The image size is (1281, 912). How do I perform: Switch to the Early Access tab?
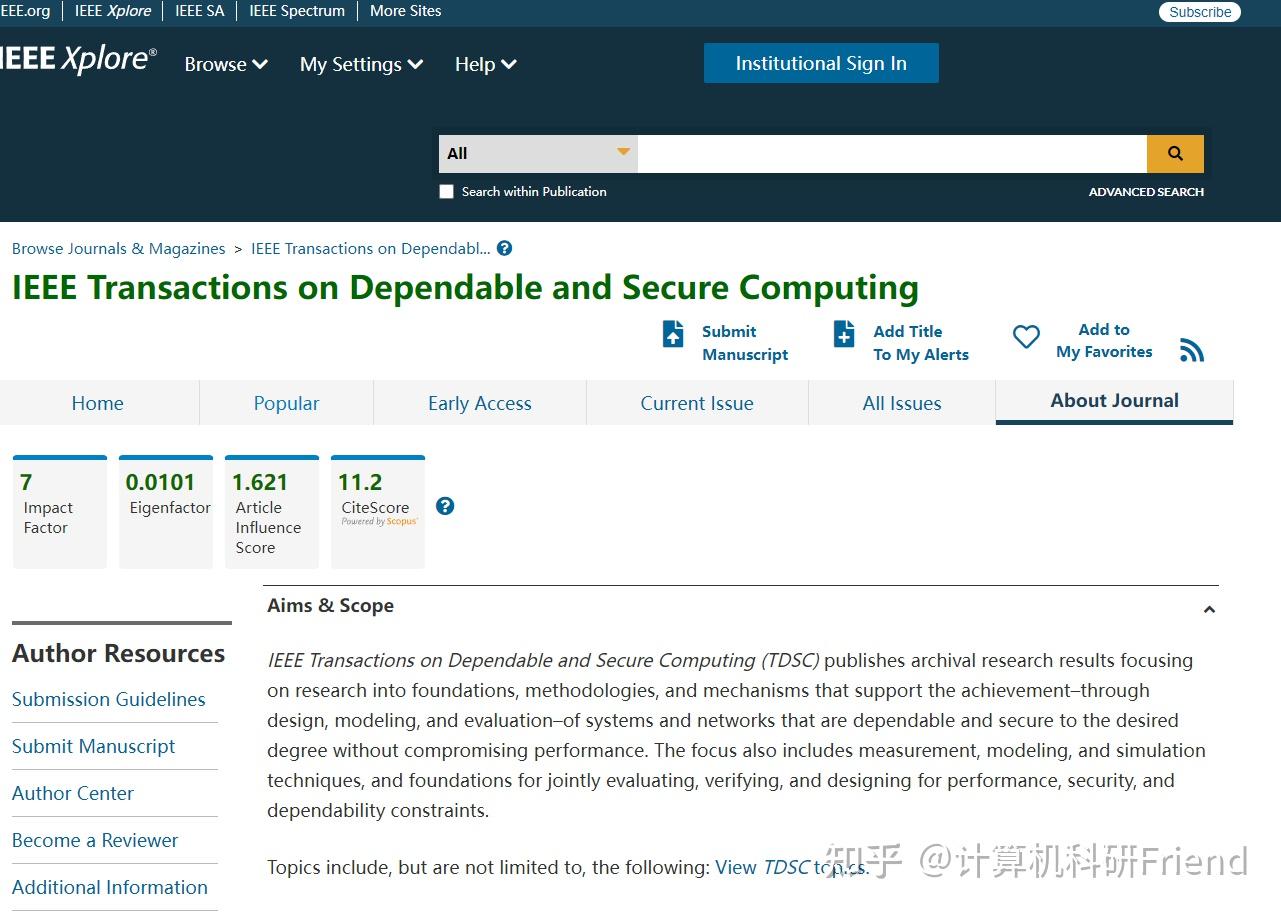coord(480,403)
